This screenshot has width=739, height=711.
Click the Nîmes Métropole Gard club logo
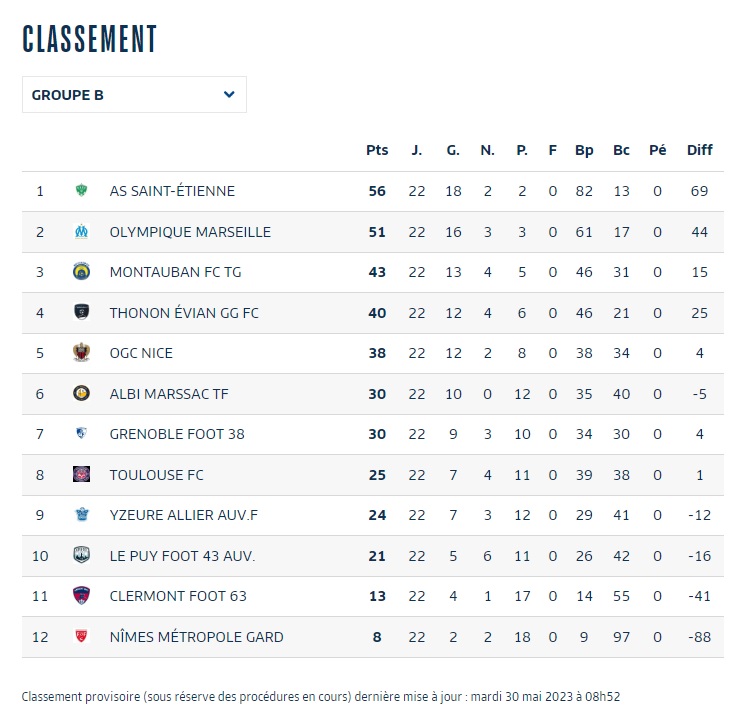(x=81, y=637)
